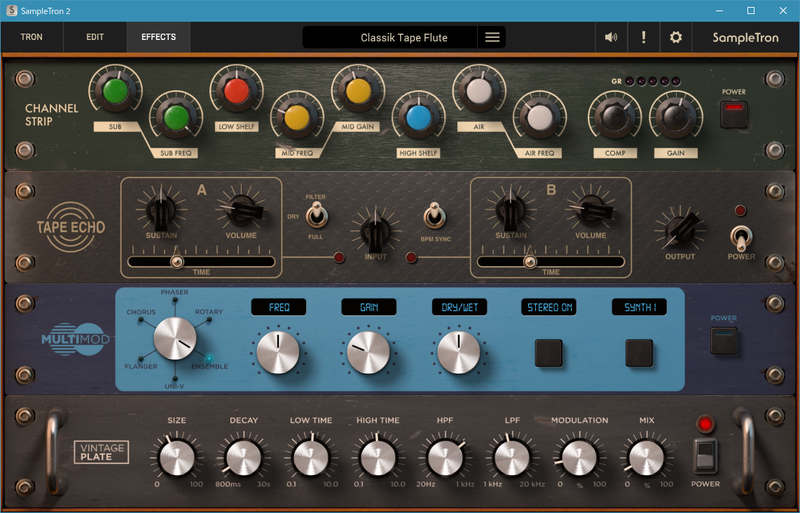The height and width of the screenshot is (513, 800).
Task: Click Tape Echo A VOLUME knob
Action: [241, 210]
